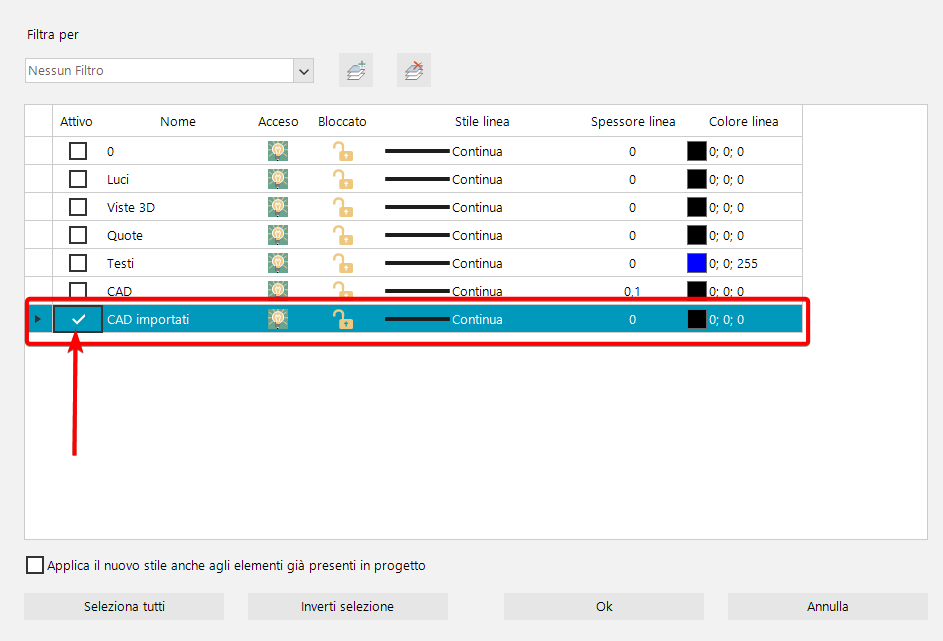Image resolution: width=943 pixels, height=641 pixels.
Task: Click the padlock icon on Testi layer
Action: 343,263
